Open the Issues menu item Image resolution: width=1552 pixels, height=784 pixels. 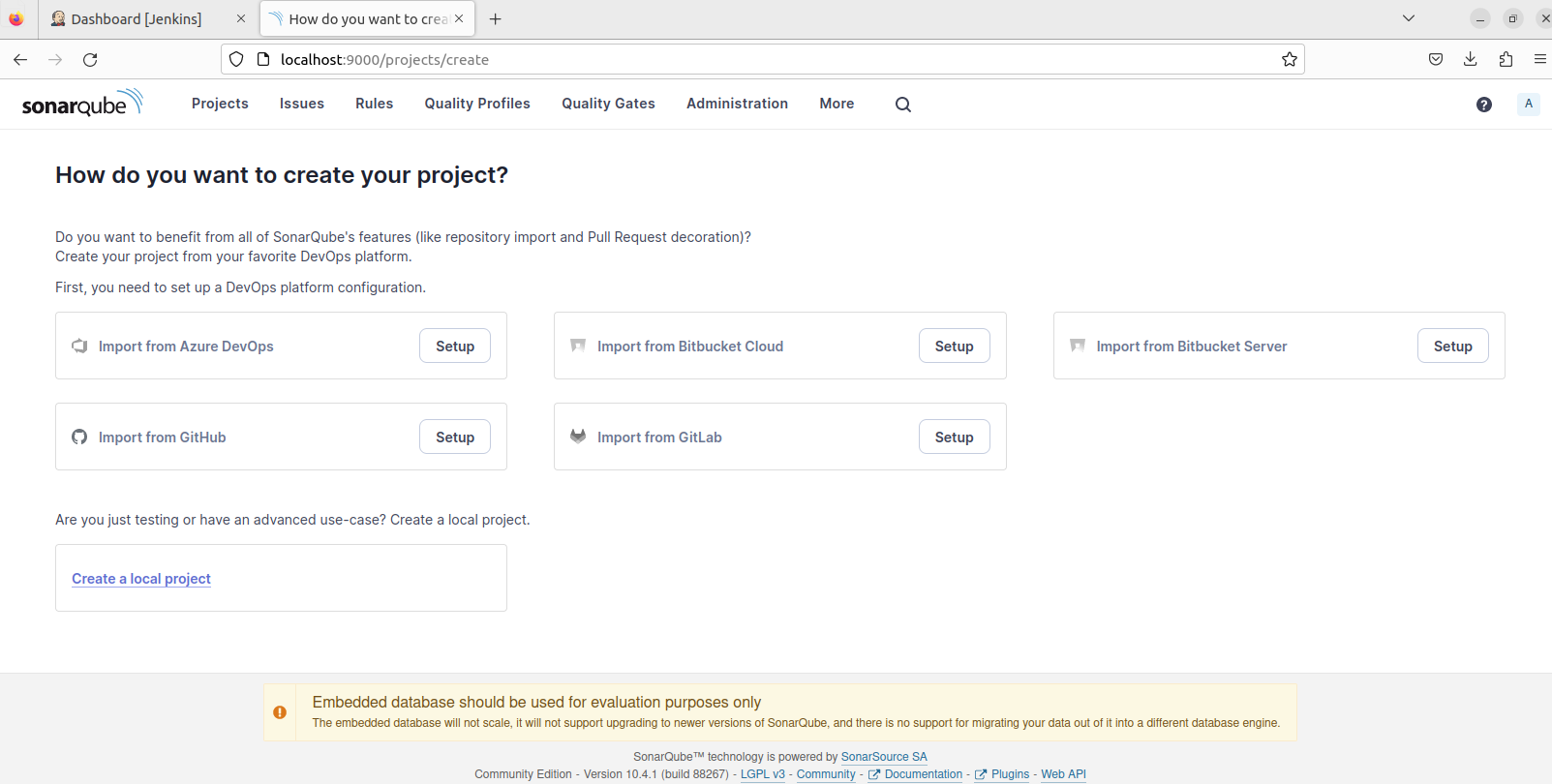pos(302,104)
